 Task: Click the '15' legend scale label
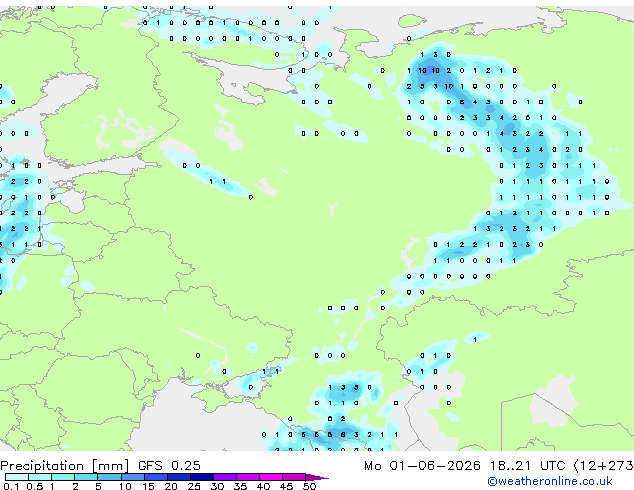[x=148, y=486]
